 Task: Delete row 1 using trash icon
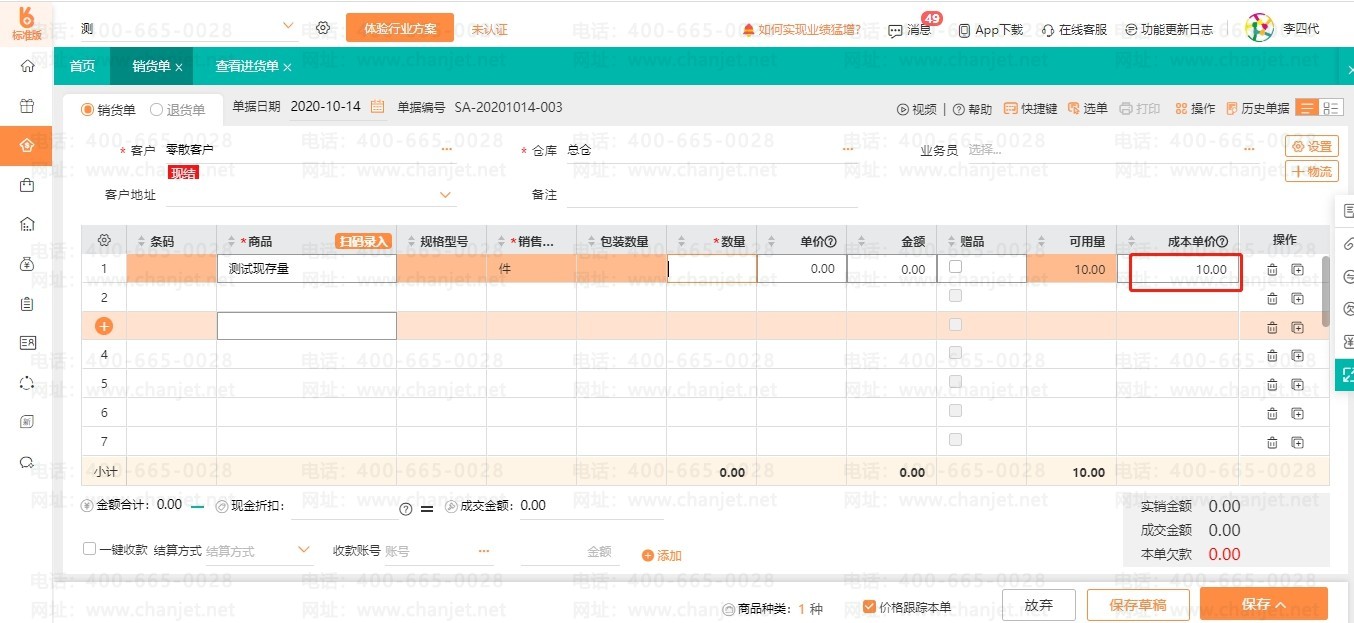[x=1272, y=270]
